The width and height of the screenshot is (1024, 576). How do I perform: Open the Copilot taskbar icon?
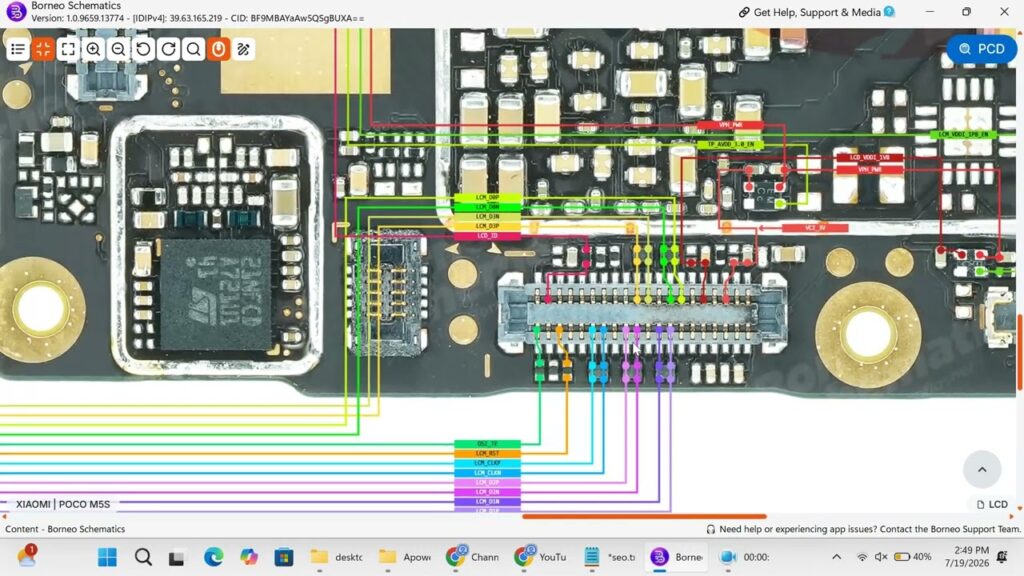[x=248, y=557]
